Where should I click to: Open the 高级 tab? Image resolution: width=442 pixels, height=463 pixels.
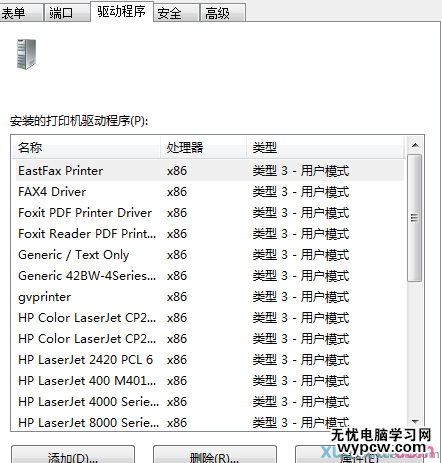223,13
